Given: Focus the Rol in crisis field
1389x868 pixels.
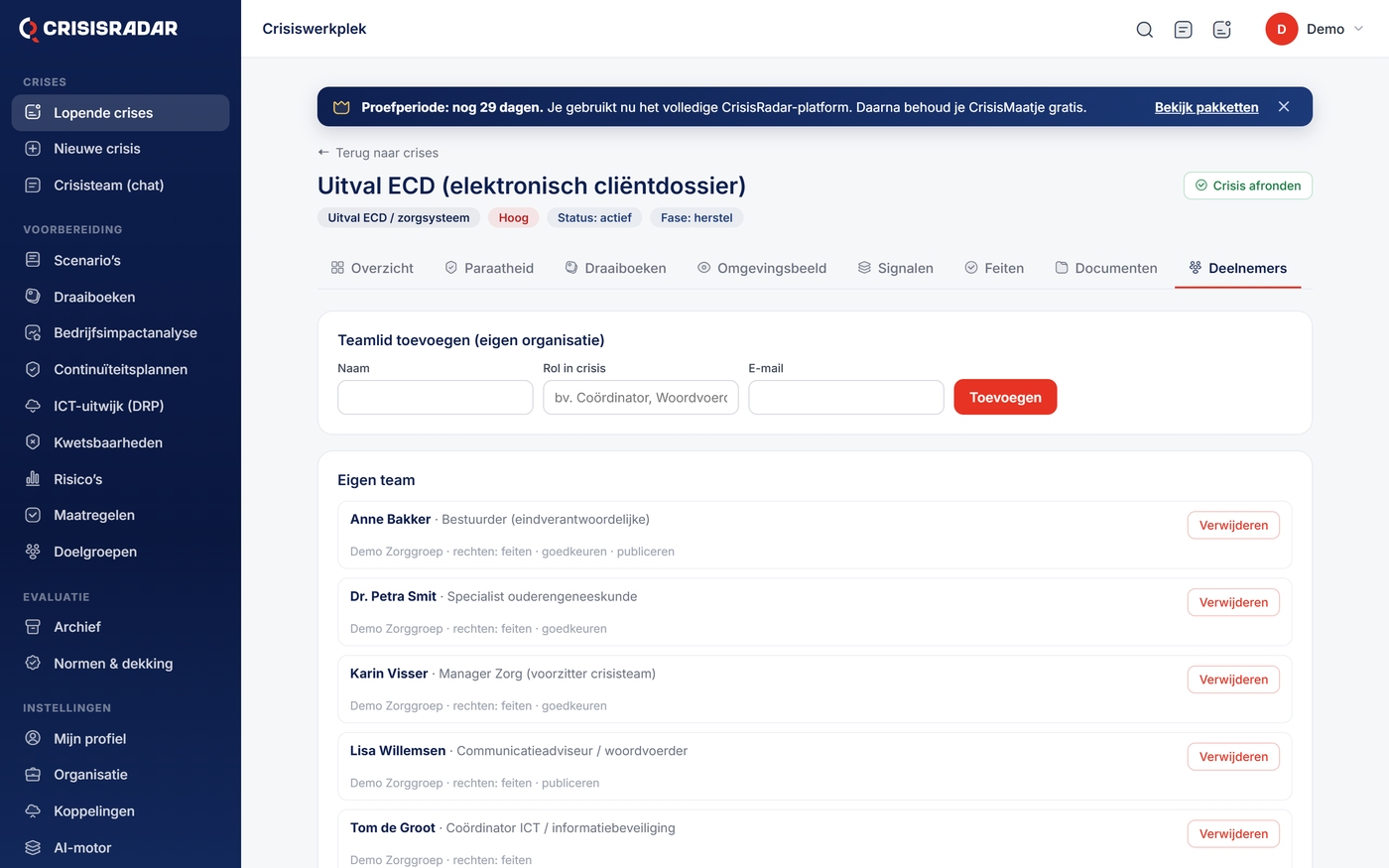Looking at the screenshot, I should pos(641,397).
